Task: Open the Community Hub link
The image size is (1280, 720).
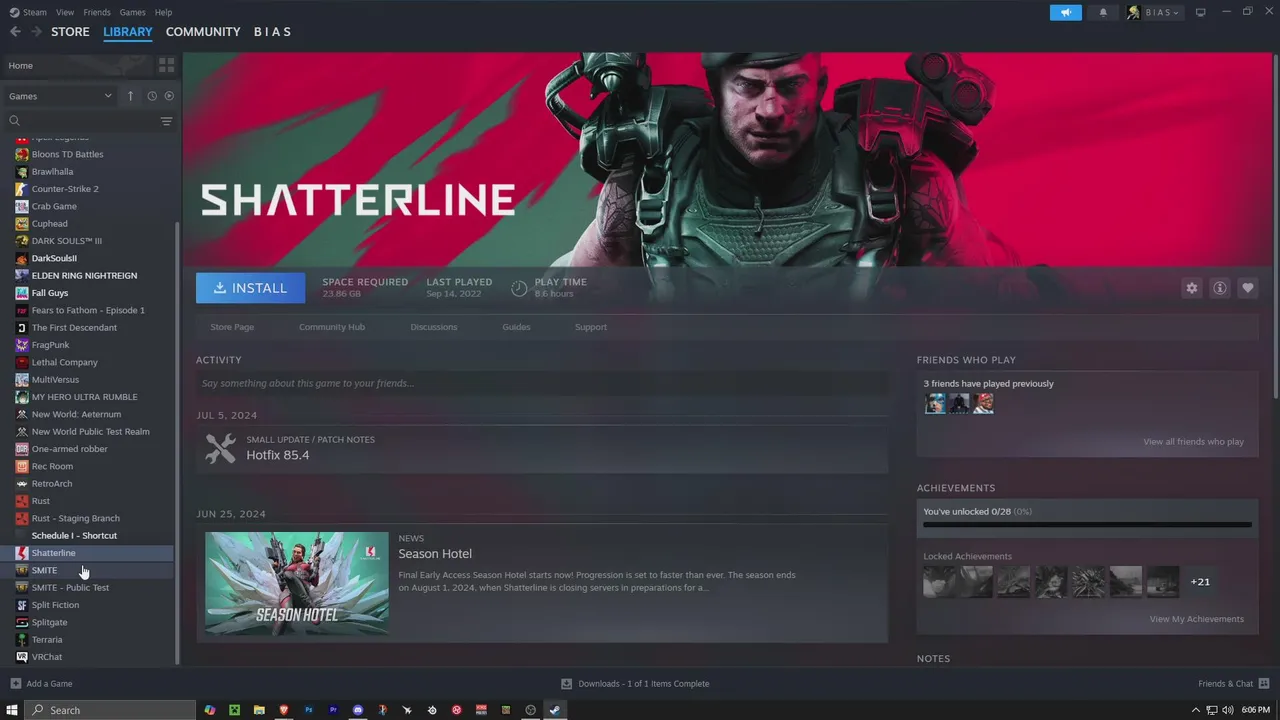Action: coord(332,327)
